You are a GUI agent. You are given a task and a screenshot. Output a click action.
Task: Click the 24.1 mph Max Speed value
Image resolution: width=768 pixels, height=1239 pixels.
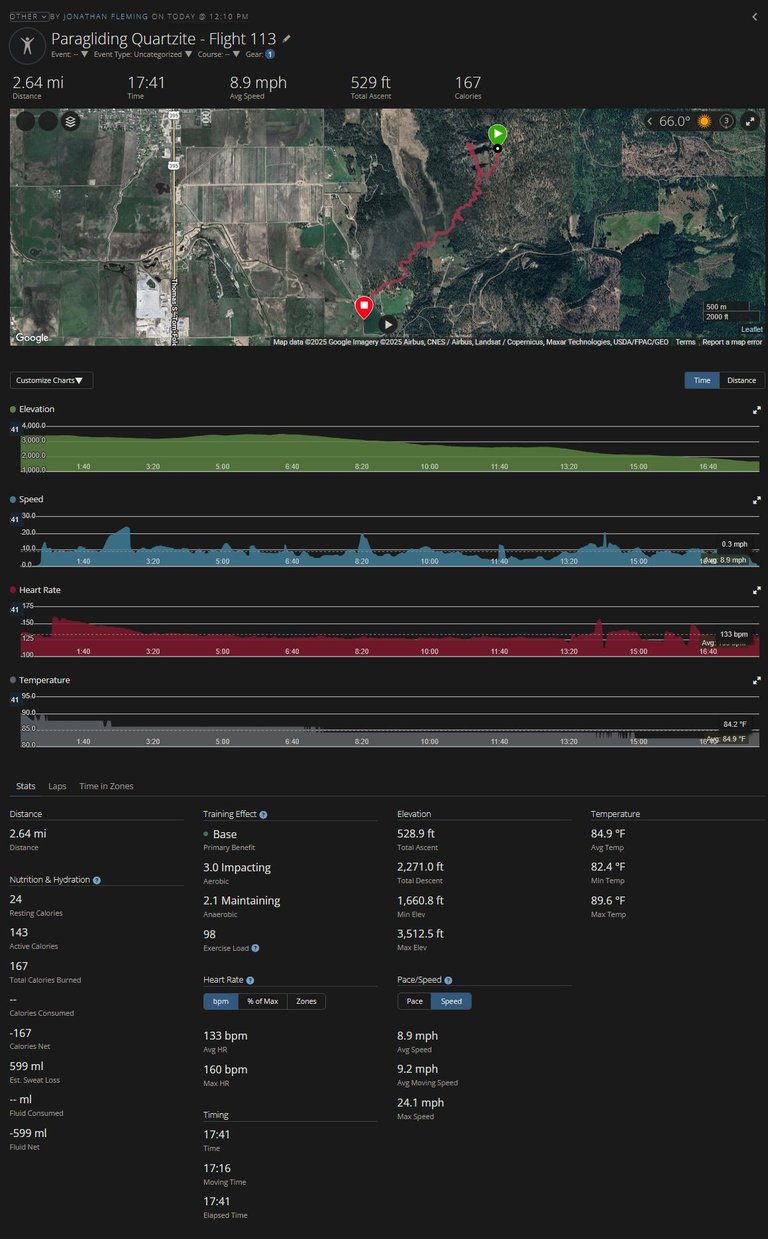pos(420,1102)
